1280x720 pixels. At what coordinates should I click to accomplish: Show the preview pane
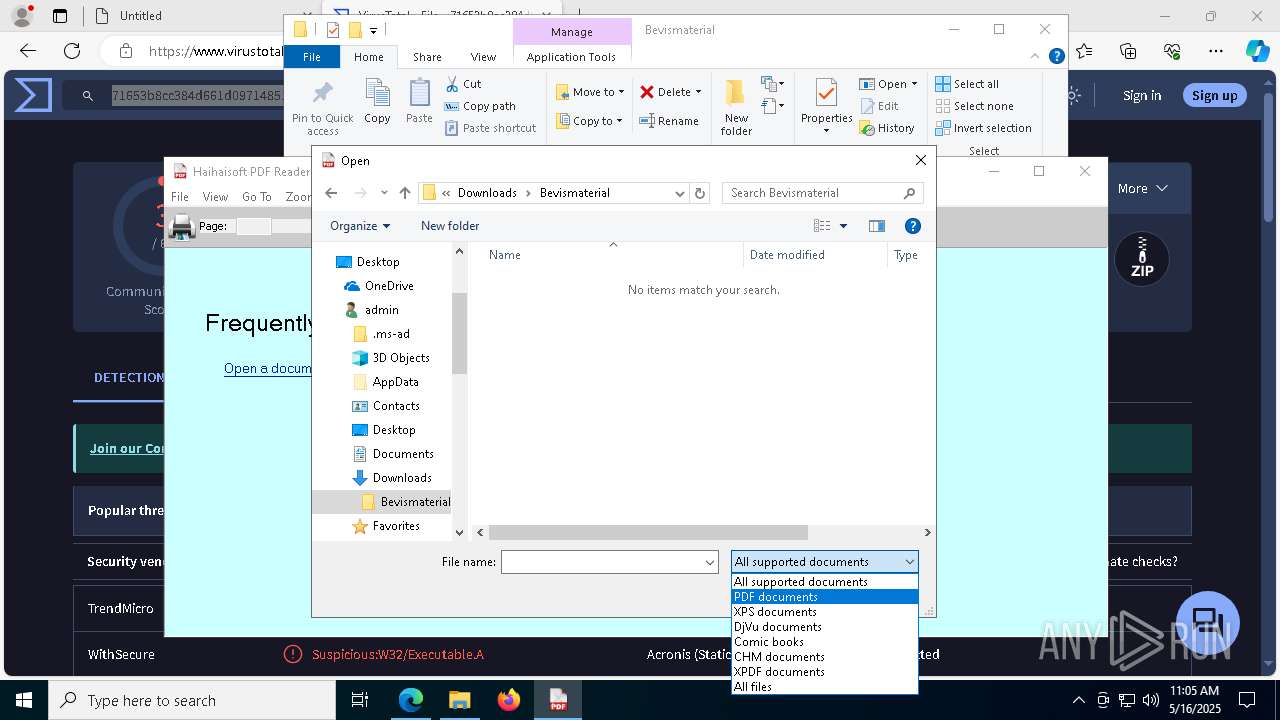coord(877,226)
